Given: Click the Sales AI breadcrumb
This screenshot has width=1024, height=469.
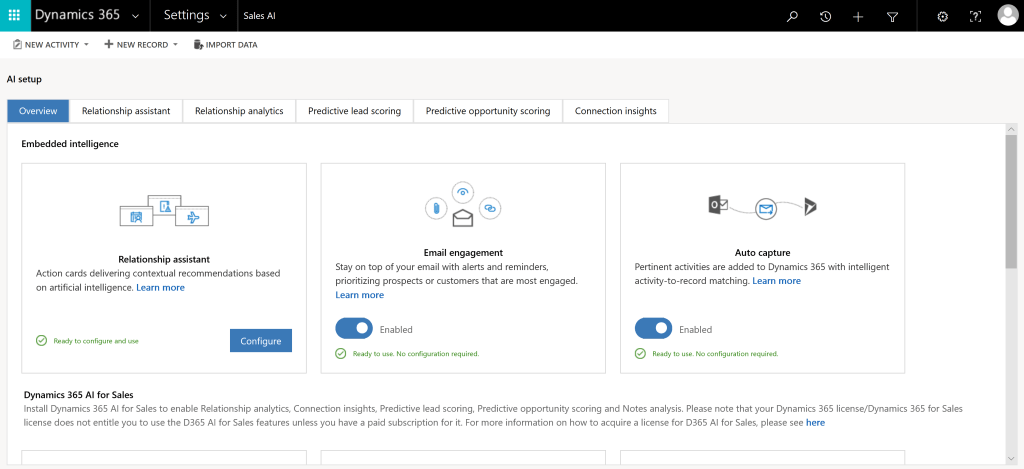Looking at the screenshot, I should click(259, 16).
